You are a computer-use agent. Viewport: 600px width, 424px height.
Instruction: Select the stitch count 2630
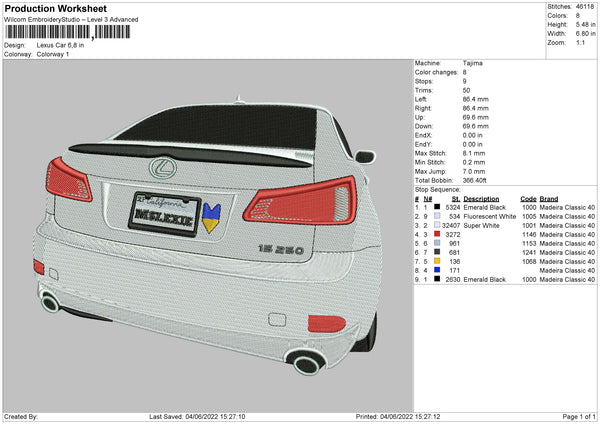(453, 279)
